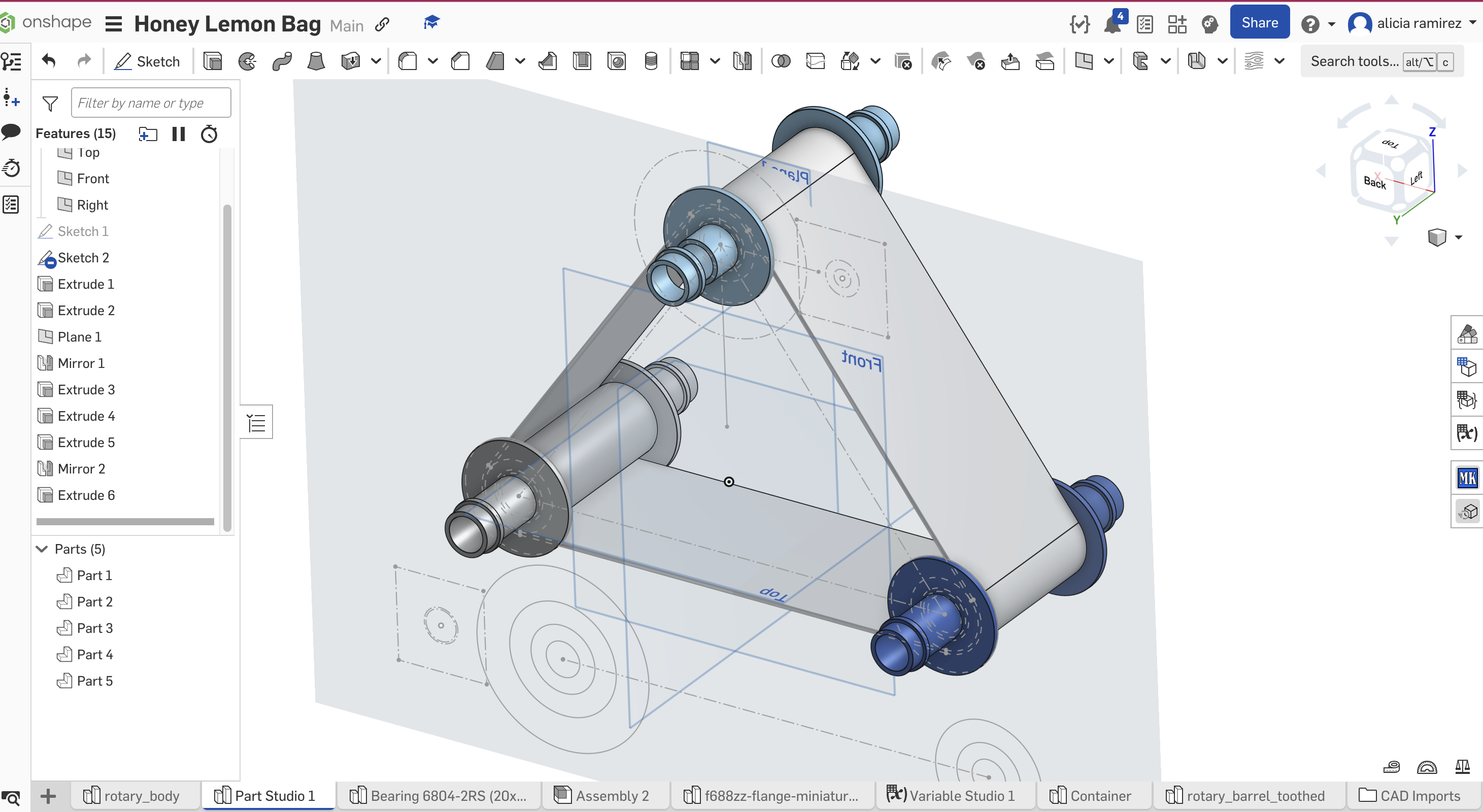Toggle the filter funnel icon
This screenshot has height=812, width=1483.
point(50,103)
